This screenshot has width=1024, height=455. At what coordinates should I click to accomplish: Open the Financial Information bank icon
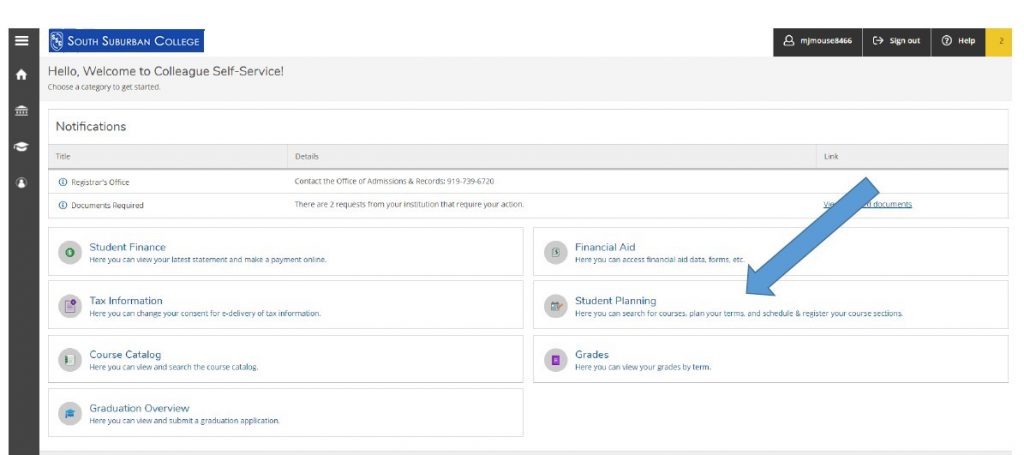click(x=21, y=111)
